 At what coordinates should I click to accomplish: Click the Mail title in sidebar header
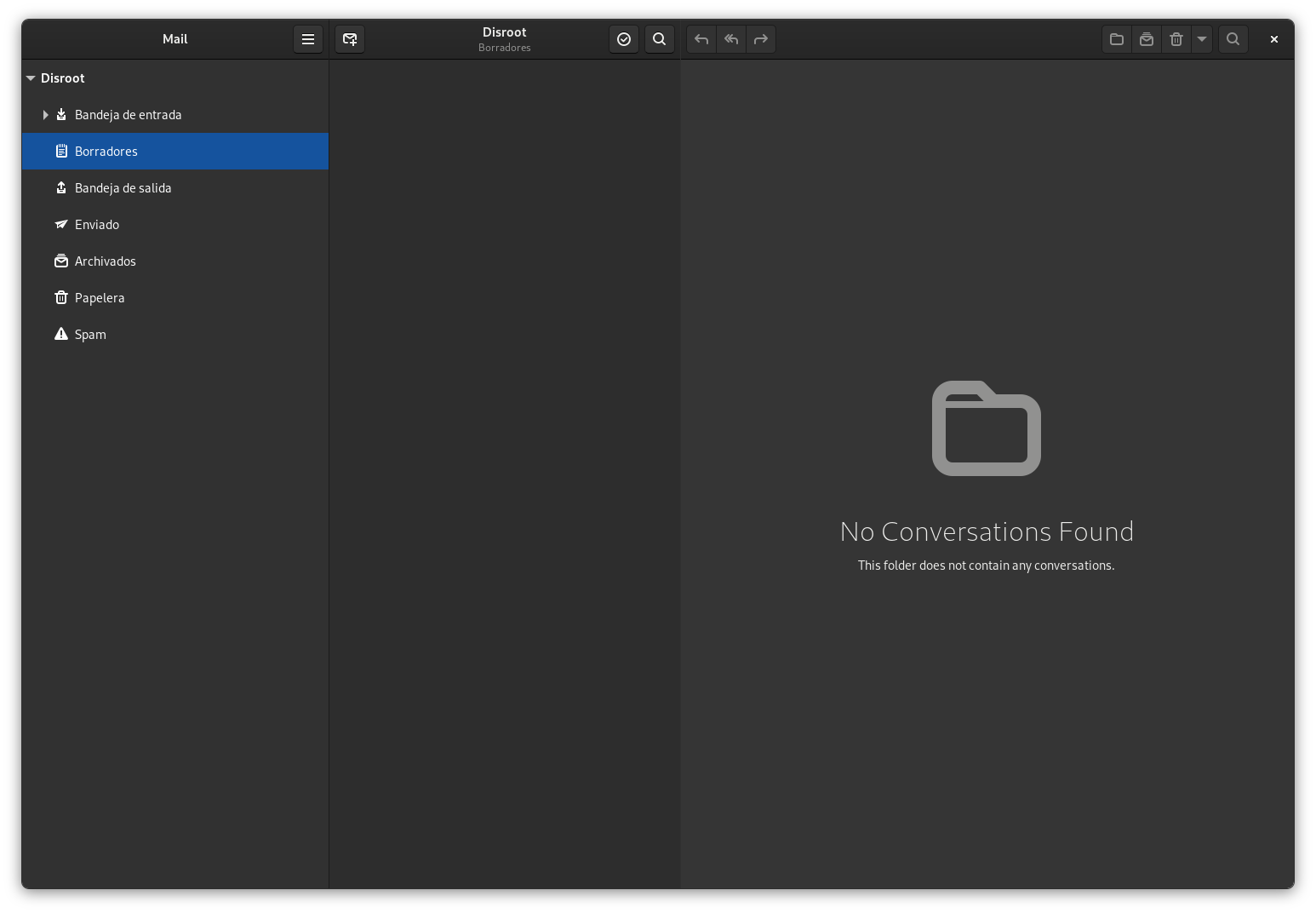pos(175,39)
